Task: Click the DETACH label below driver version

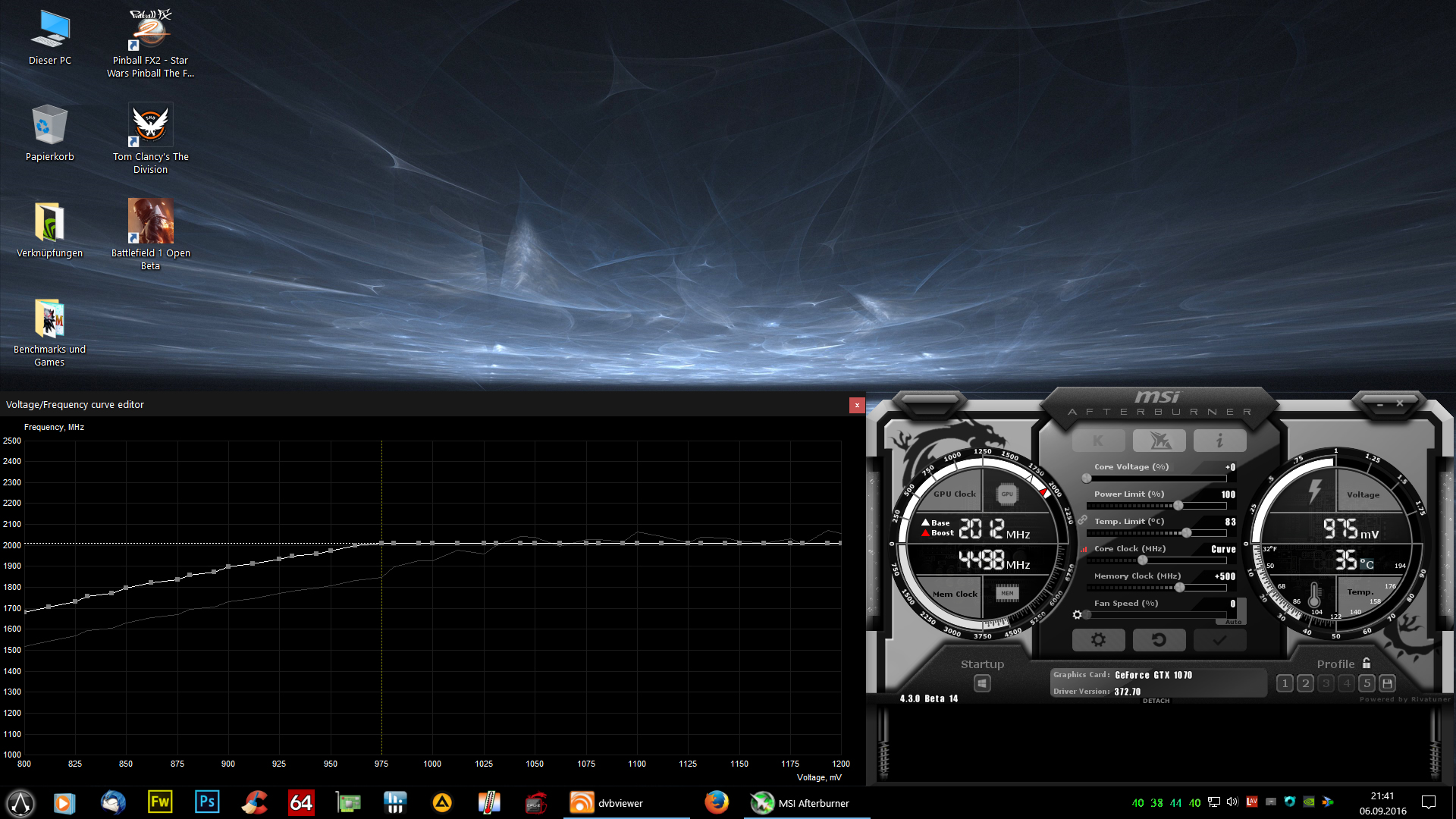Action: [x=1156, y=701]
